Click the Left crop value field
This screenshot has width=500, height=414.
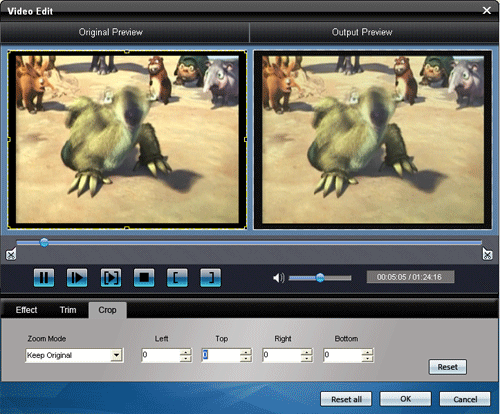click(160, 355)
